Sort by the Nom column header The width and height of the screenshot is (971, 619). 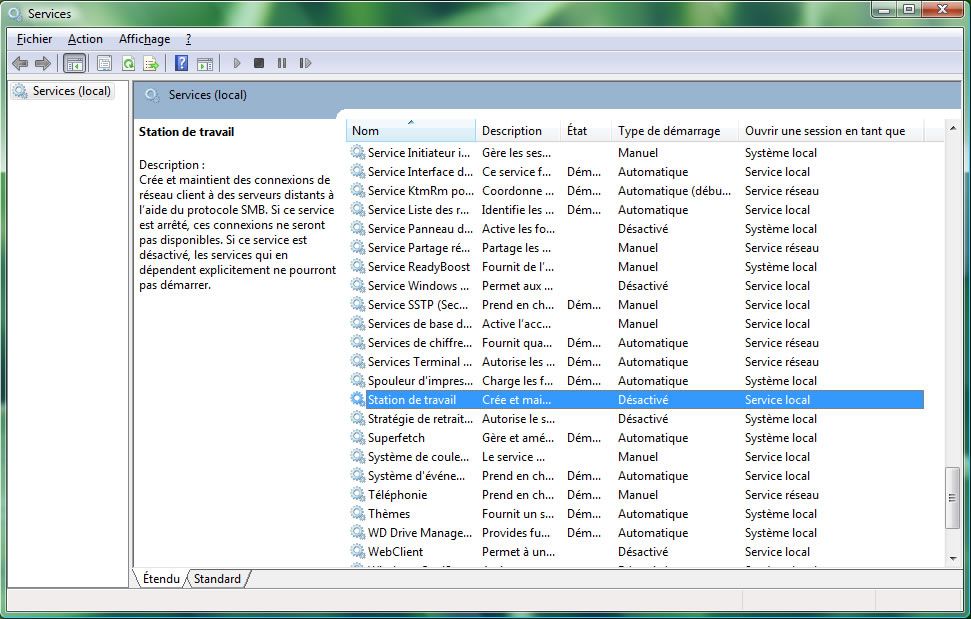point(411,131)
